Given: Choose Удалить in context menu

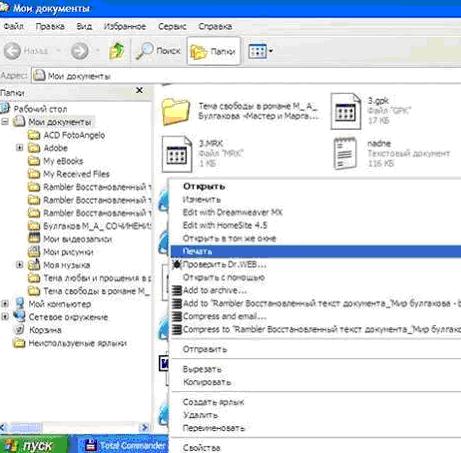Looking at the screenshot, I should [315, 415].
